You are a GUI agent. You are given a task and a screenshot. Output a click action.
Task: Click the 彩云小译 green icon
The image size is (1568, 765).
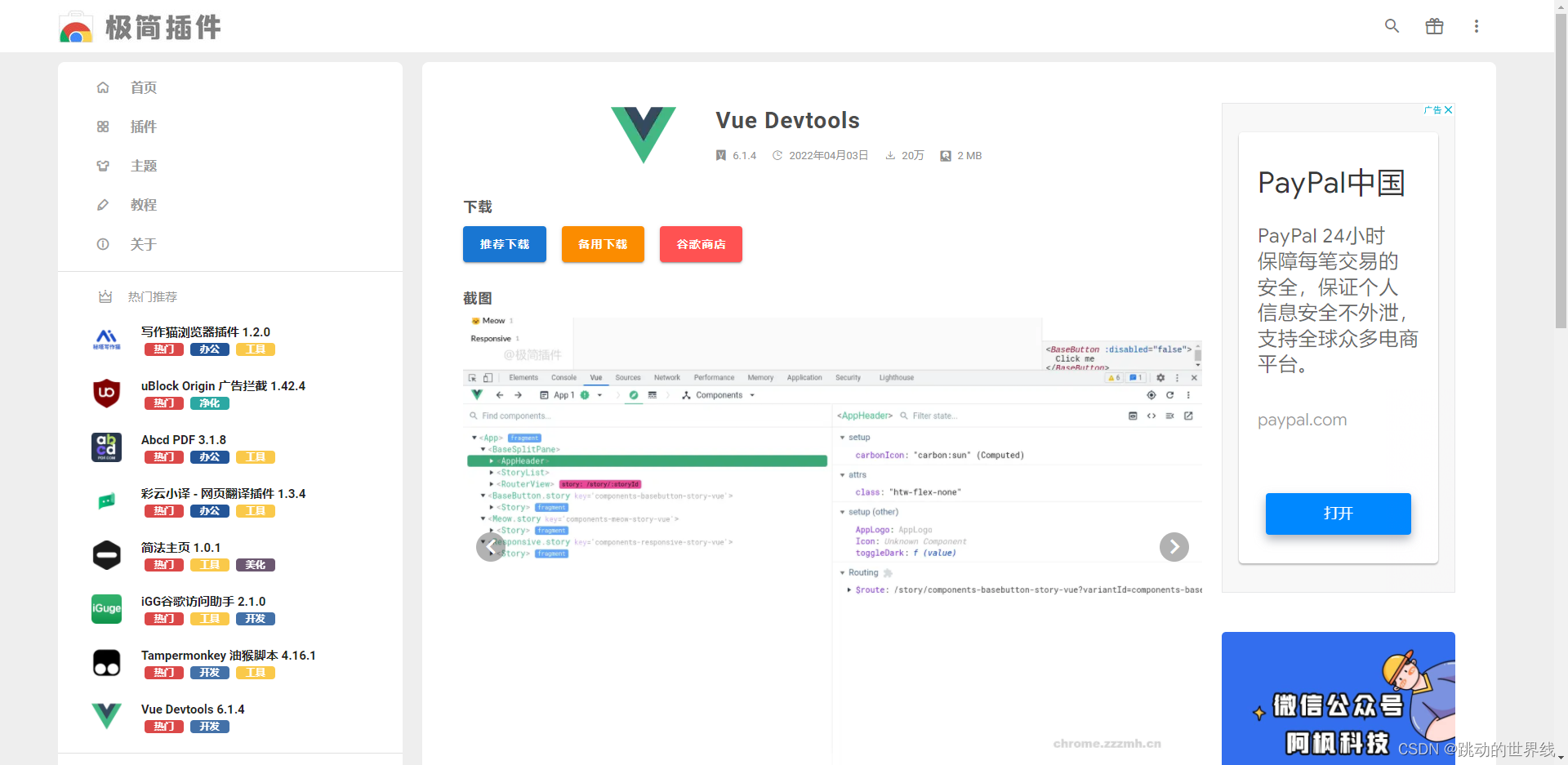[x=106, y=501]
